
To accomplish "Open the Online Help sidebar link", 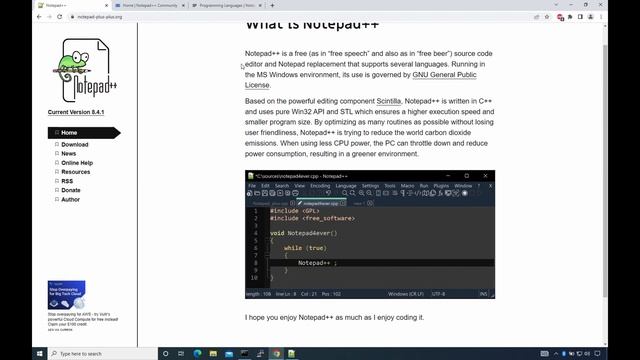I will coord(77,163).
